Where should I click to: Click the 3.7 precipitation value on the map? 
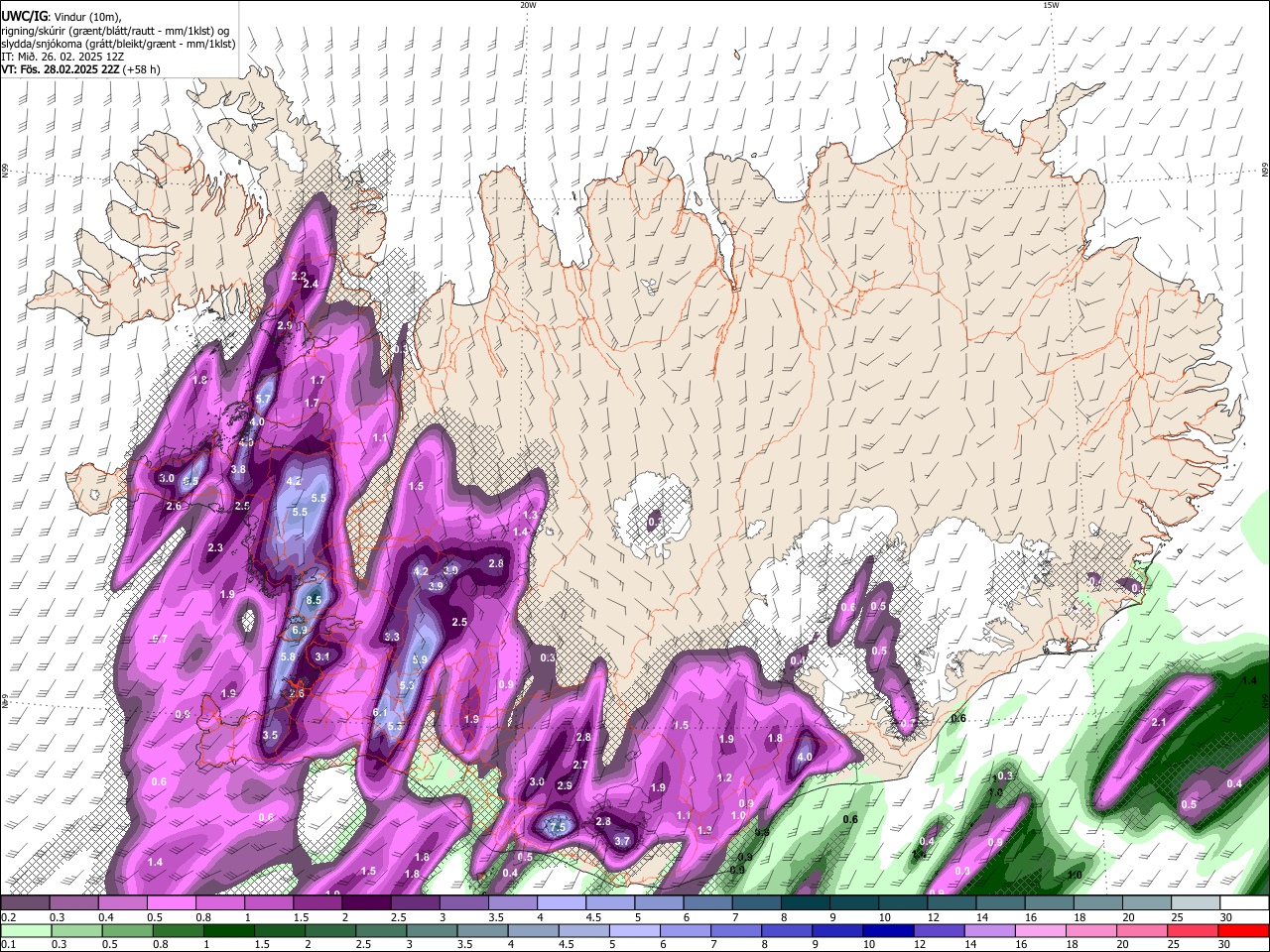[622, 840]
